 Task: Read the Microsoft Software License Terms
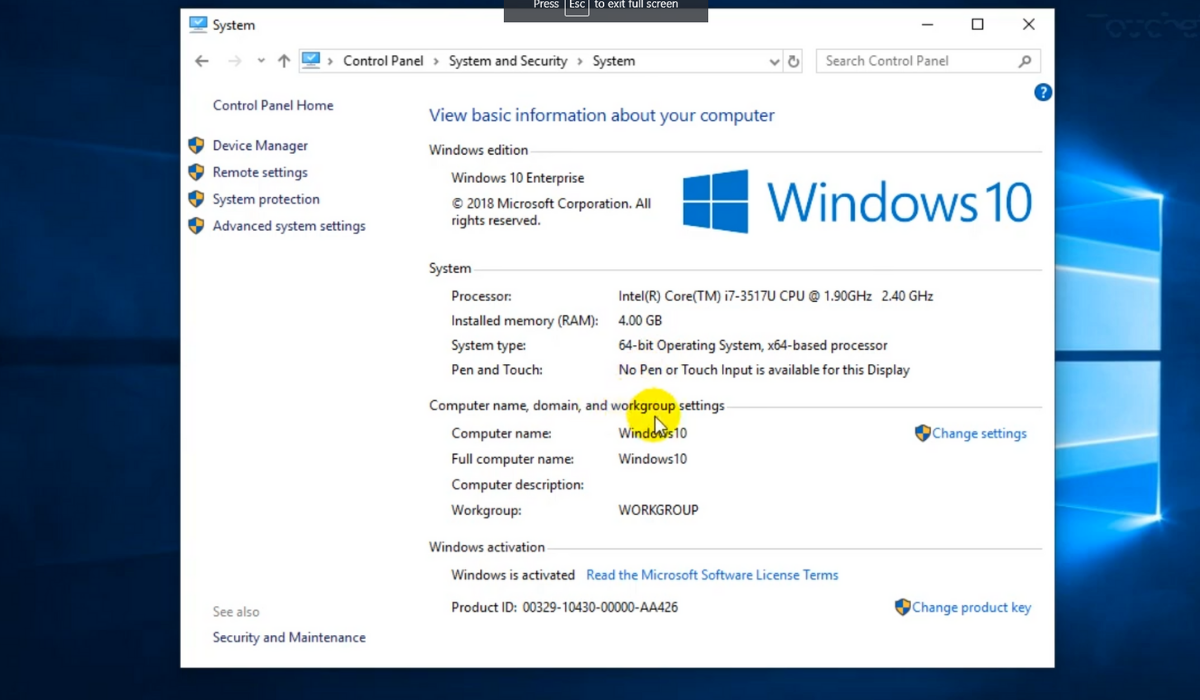pyautogui.click(x=712, y=575)
